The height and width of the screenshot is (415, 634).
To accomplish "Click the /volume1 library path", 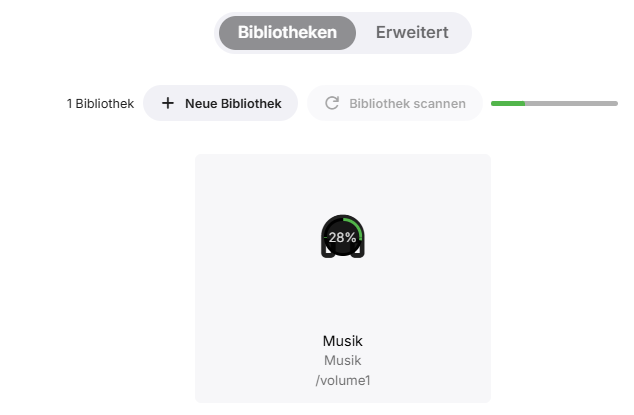I will coord(343,380).
